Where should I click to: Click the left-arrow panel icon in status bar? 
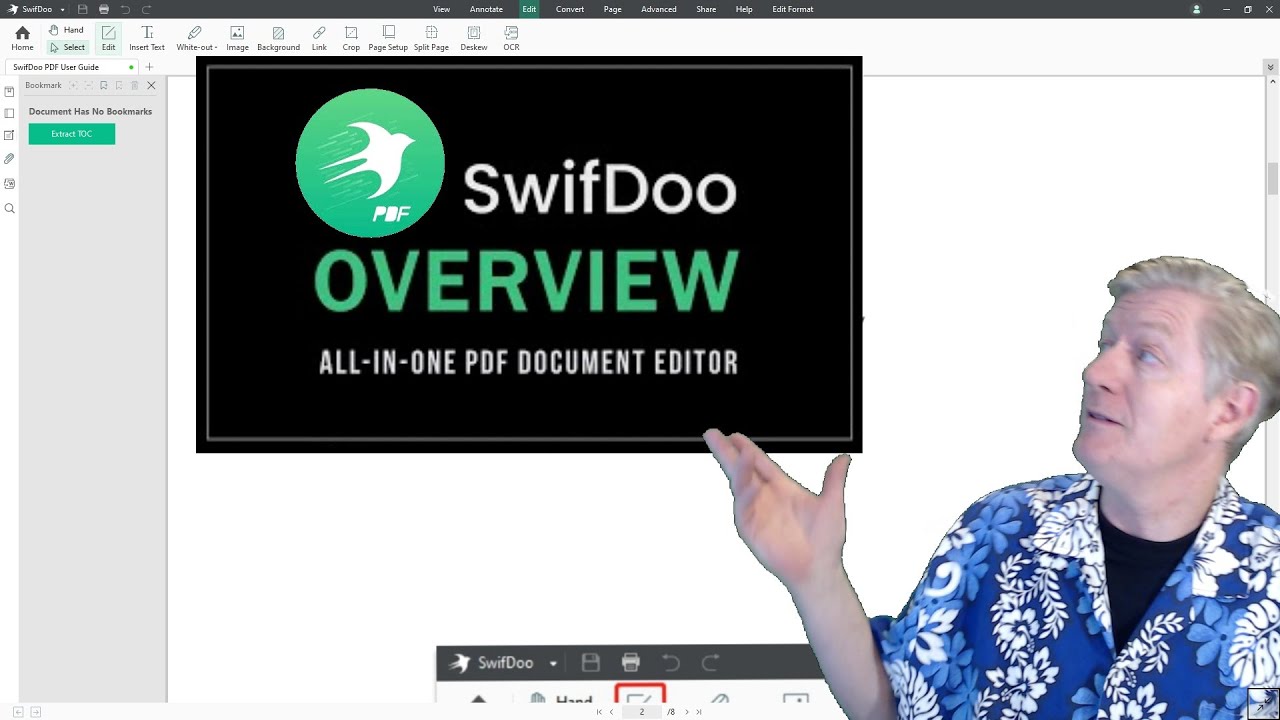[x=18, y=712]
